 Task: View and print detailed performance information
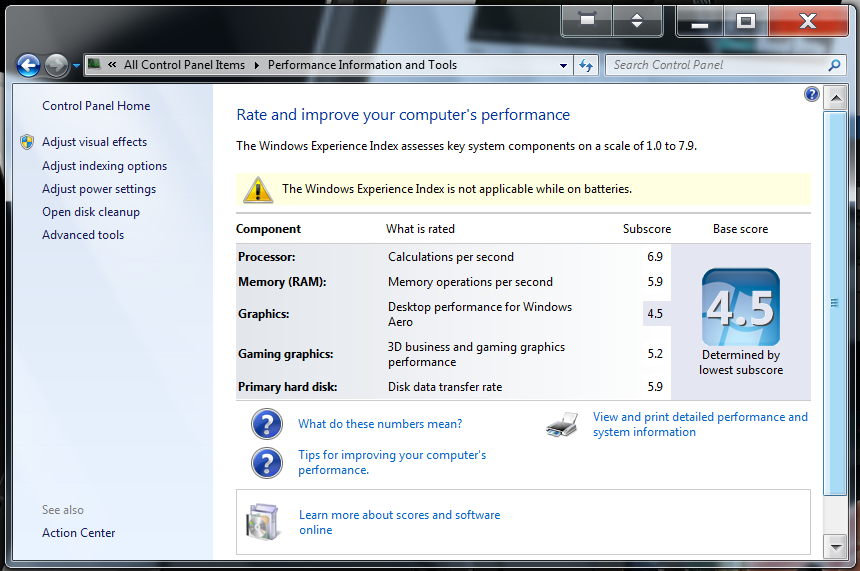(700, 425)
